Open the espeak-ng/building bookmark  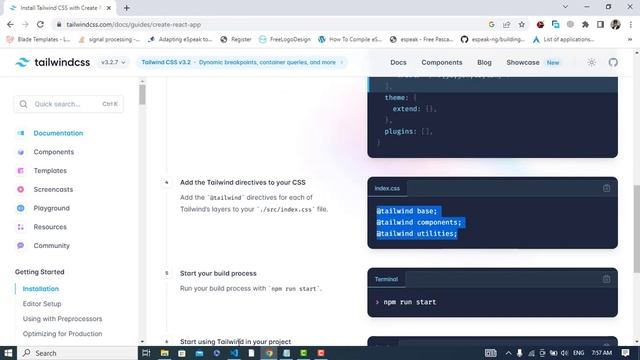[493, 39]
